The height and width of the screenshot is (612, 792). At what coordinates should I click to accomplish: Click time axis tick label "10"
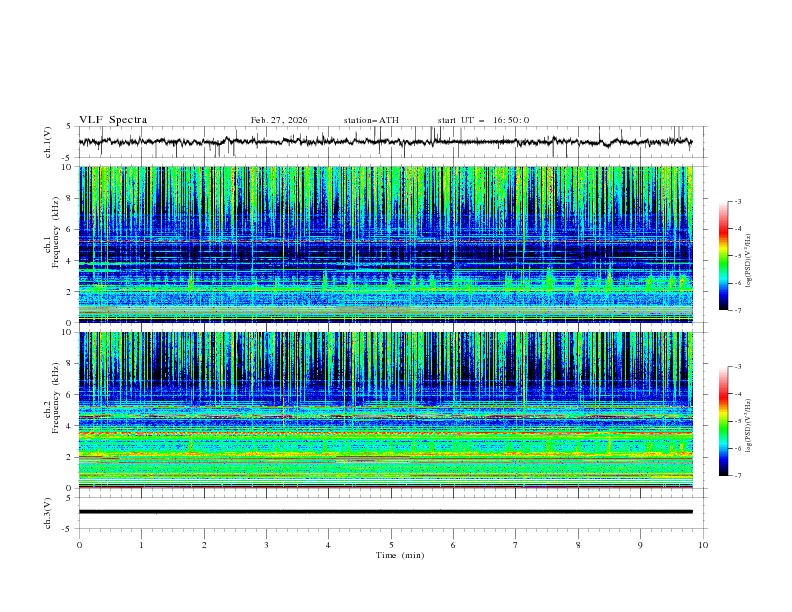point(703,545)
